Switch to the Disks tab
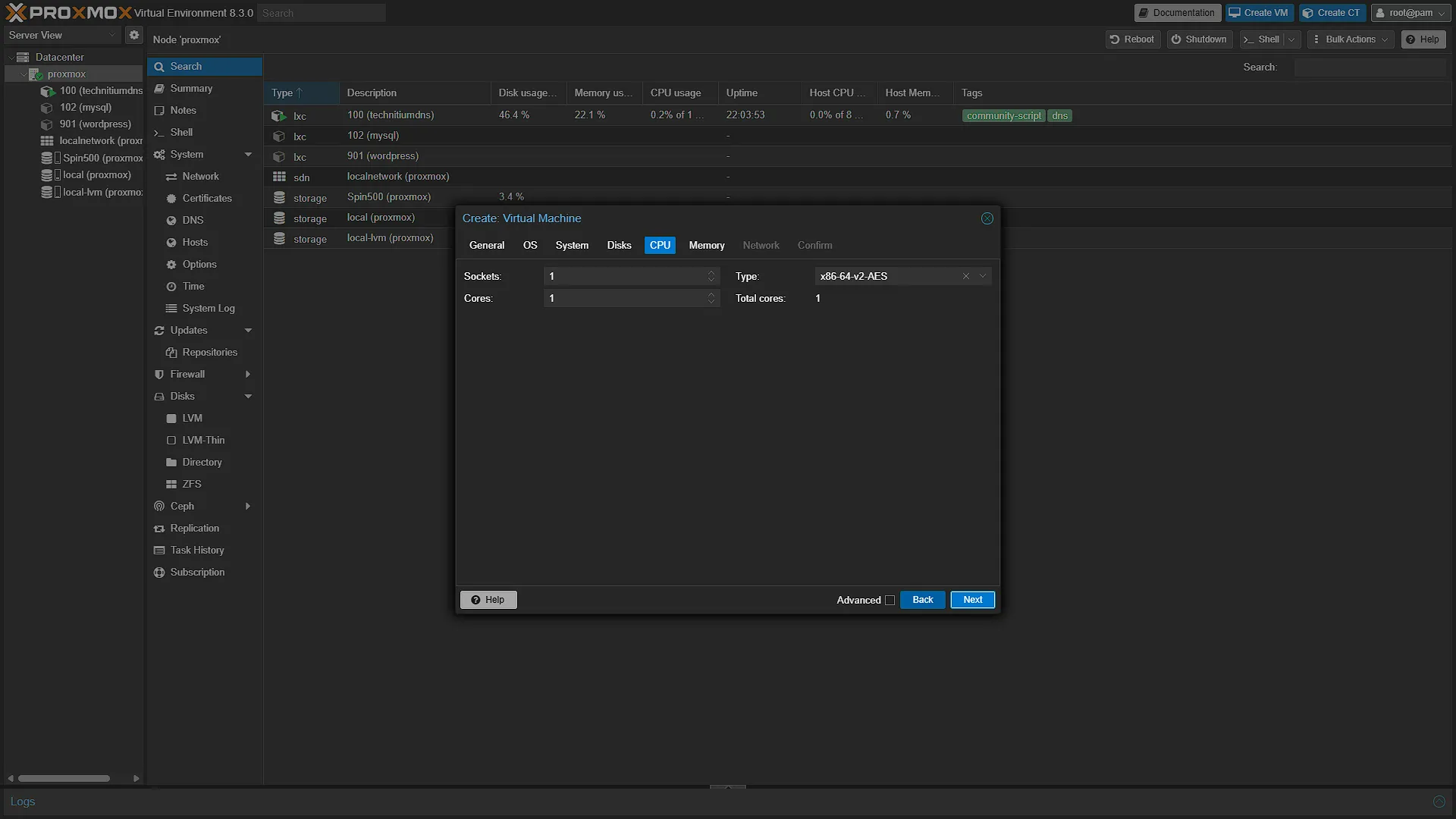Image resolution: width=1456 pixels, height=819 pixels. point(619,246)
